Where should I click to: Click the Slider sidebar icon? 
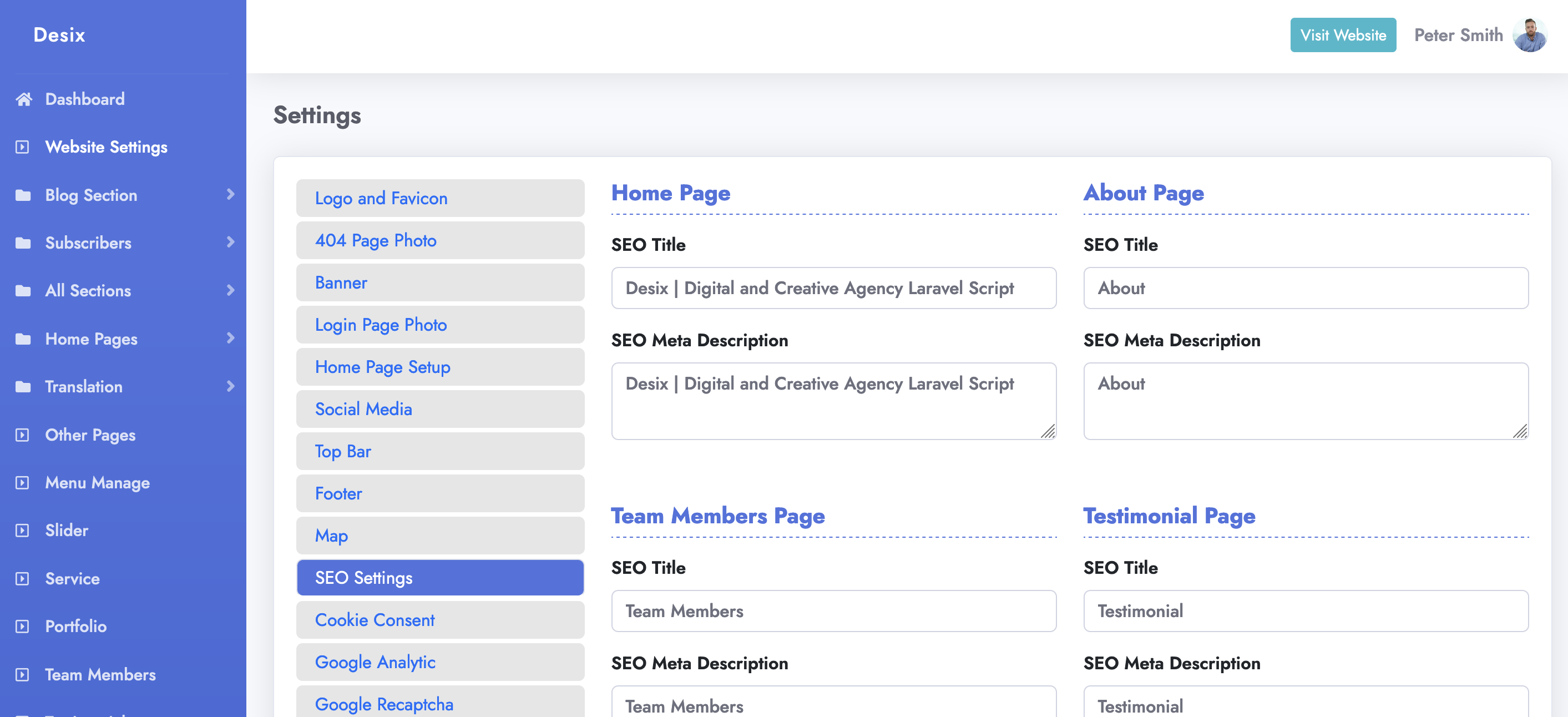23,530
